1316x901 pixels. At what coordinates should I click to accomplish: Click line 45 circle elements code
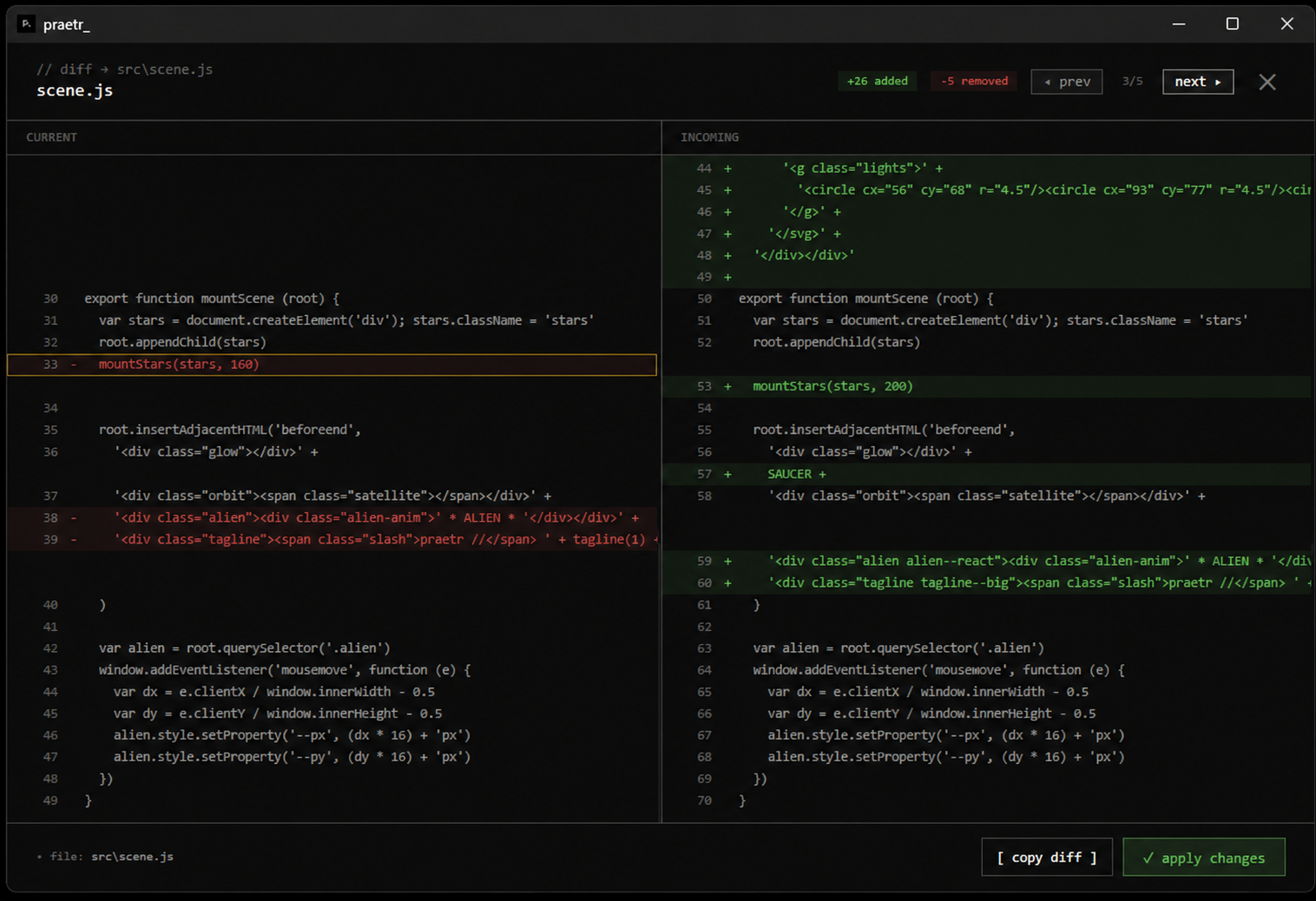988,190
